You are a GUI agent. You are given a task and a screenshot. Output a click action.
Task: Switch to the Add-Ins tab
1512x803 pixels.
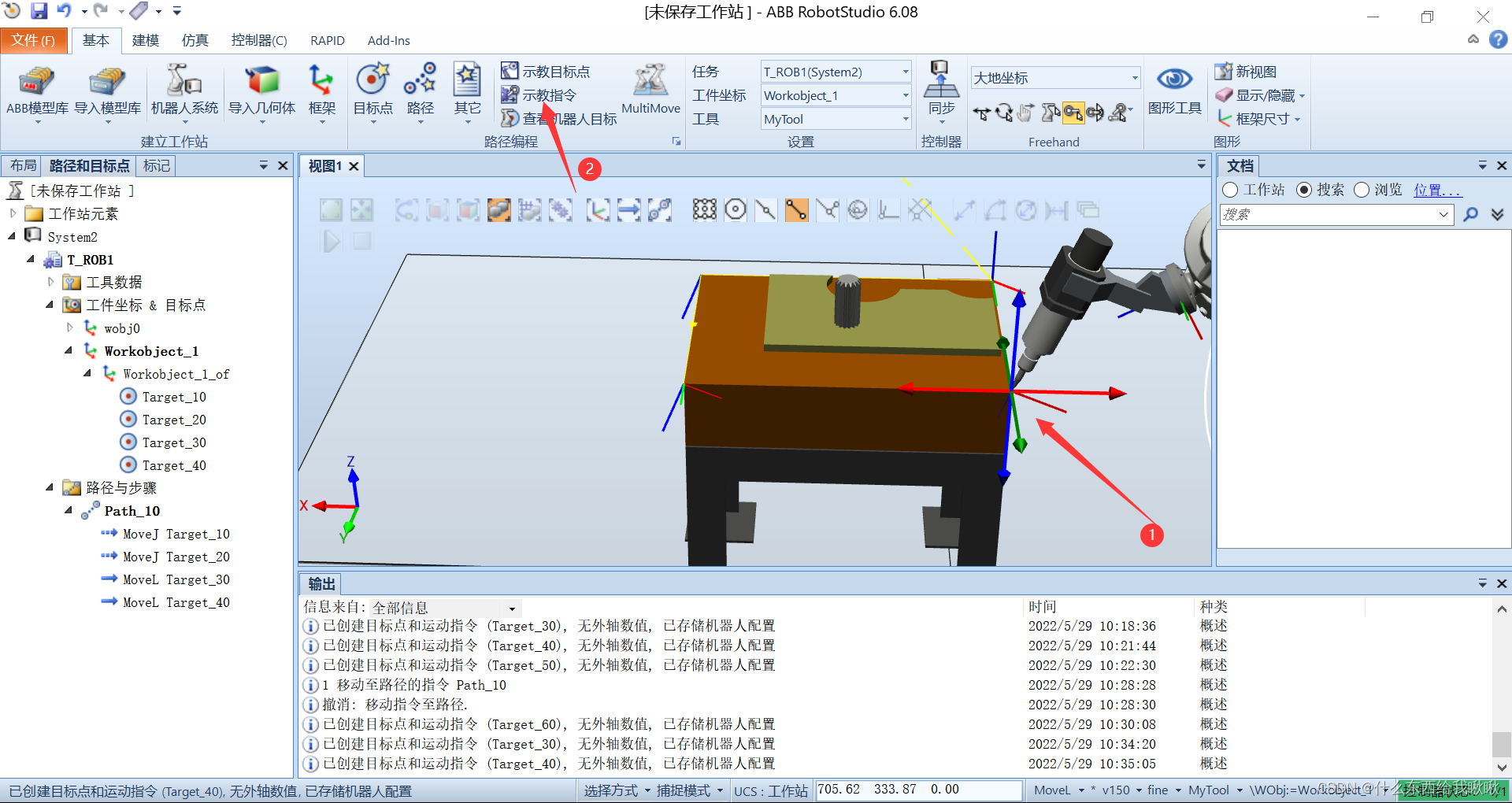point(389,40)
